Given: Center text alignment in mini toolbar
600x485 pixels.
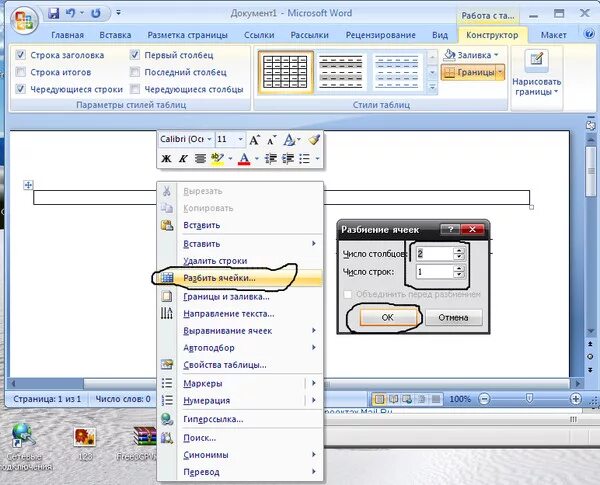Looking at the screenshot, I should 200,158.
